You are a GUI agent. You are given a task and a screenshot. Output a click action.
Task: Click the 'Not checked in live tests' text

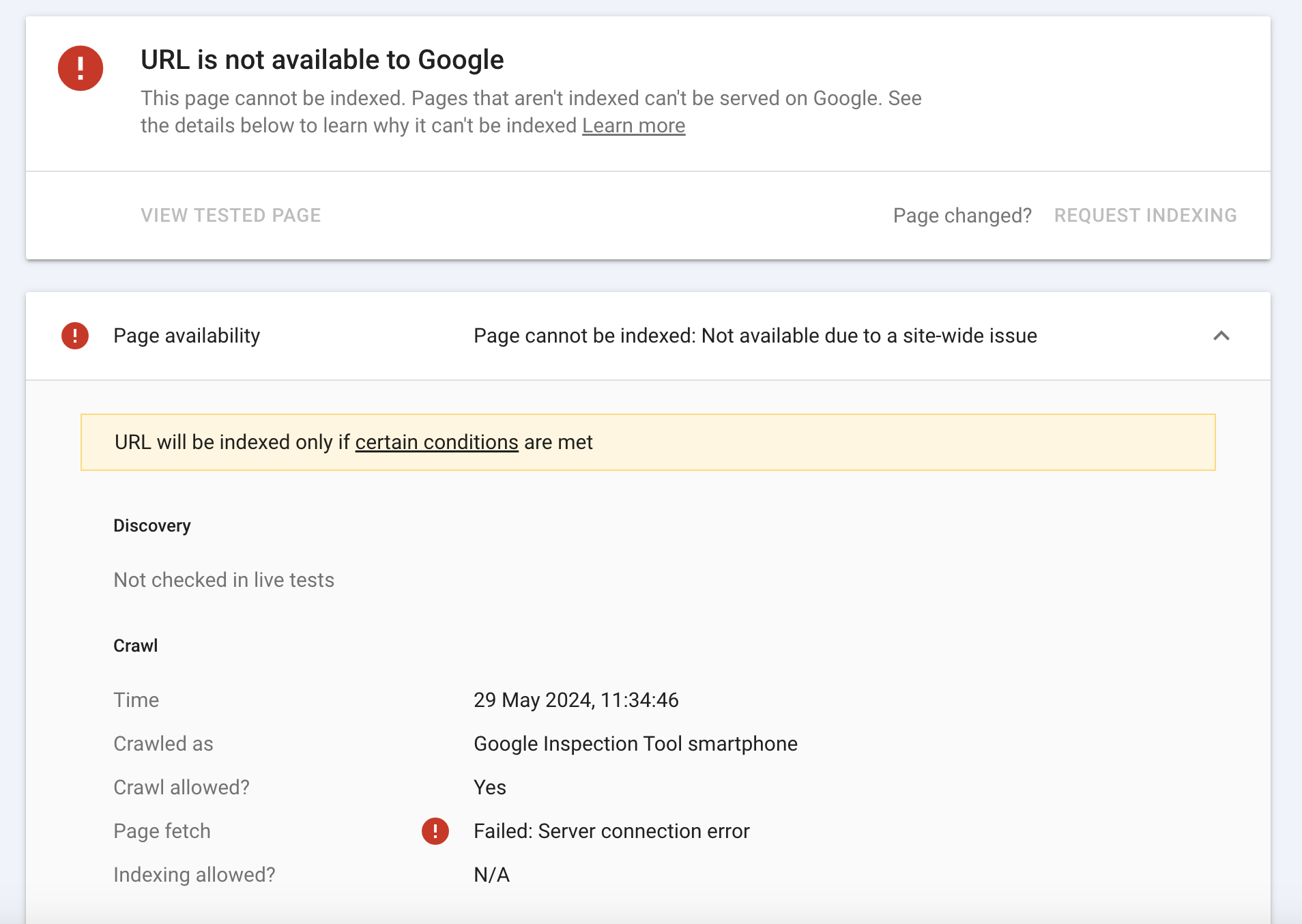[x=224, y=580]
